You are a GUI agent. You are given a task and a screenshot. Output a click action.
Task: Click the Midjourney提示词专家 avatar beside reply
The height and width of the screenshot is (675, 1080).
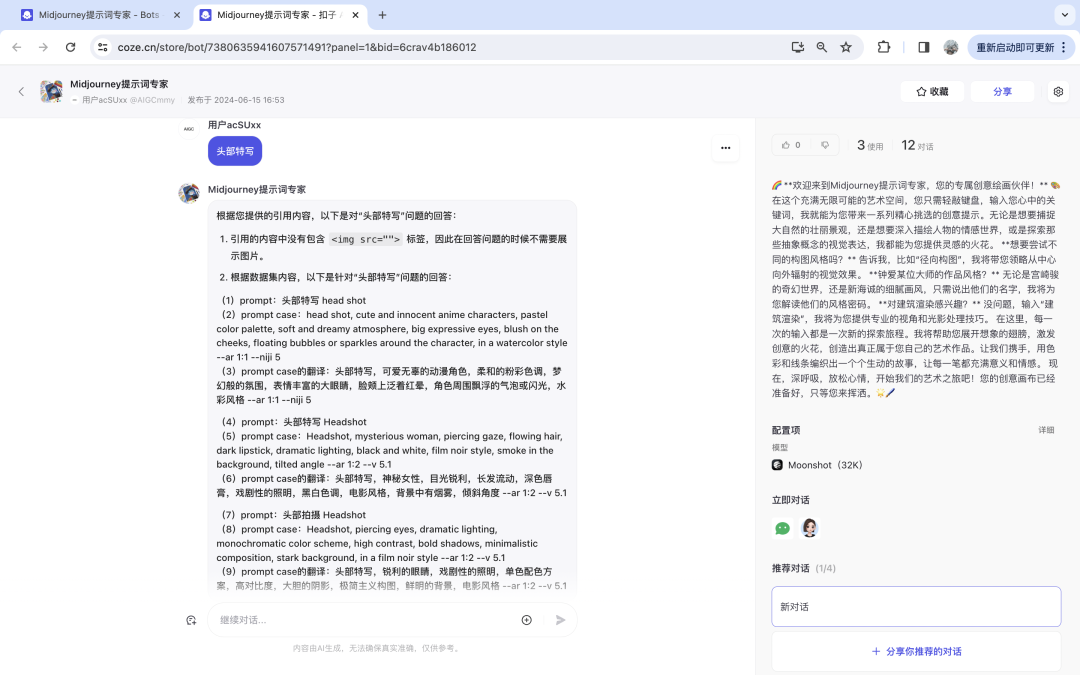(189, 194)
